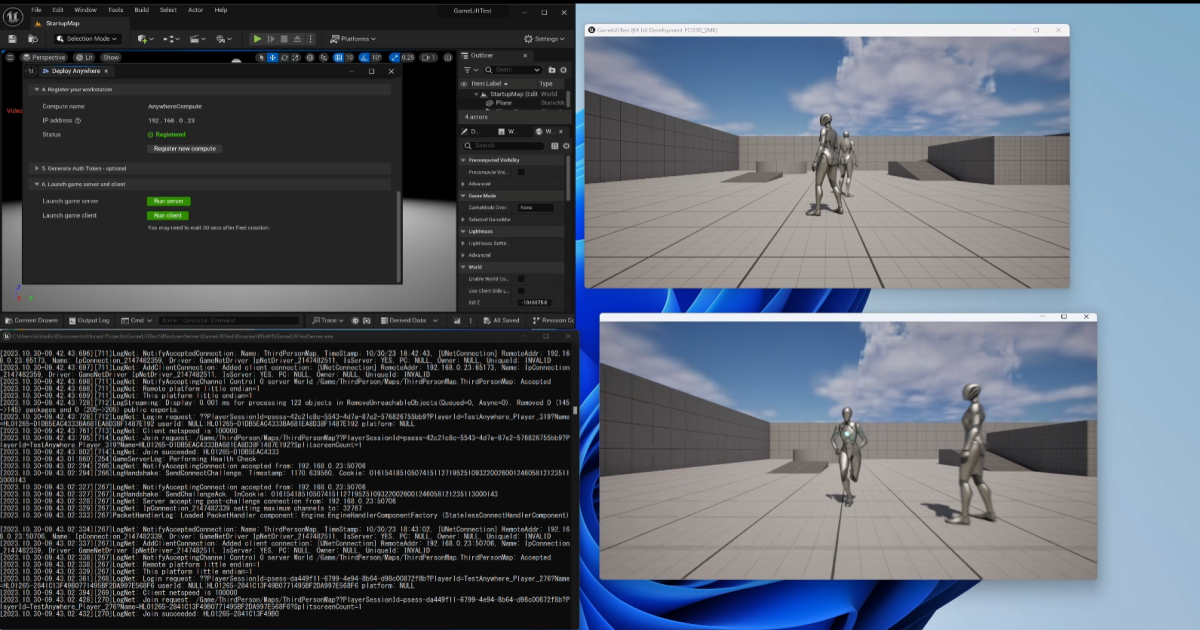Click the Eject icon in the play toolbar

point(298,39)
